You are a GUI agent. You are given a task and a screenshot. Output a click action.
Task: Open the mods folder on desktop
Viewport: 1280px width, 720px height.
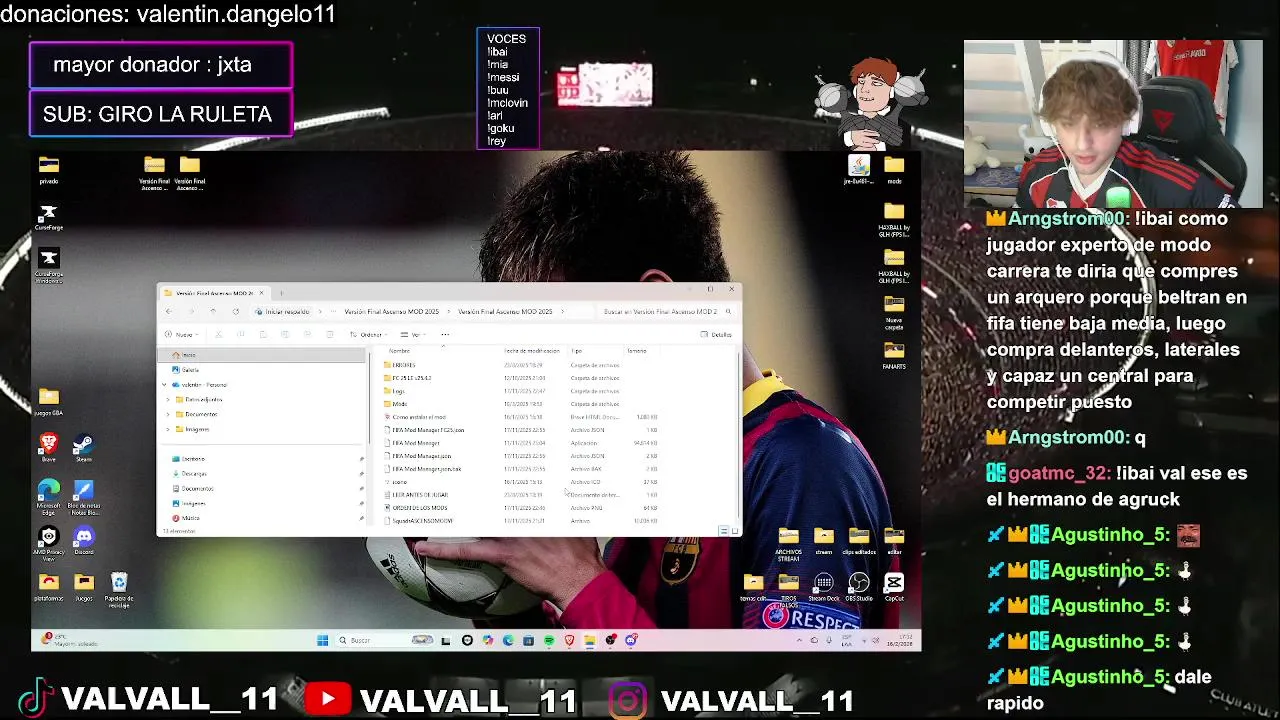pyautogui.click(x=894, y=170)
